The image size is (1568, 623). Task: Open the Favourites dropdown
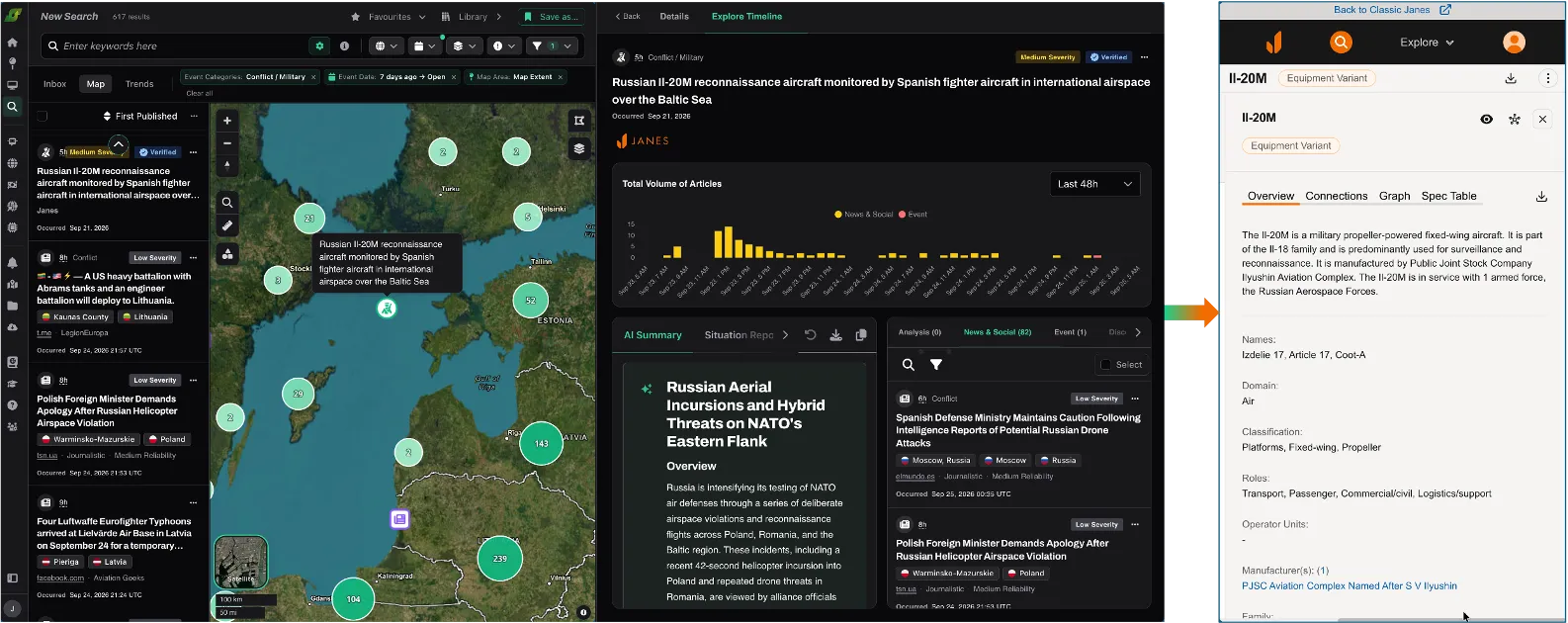(389, 17)
